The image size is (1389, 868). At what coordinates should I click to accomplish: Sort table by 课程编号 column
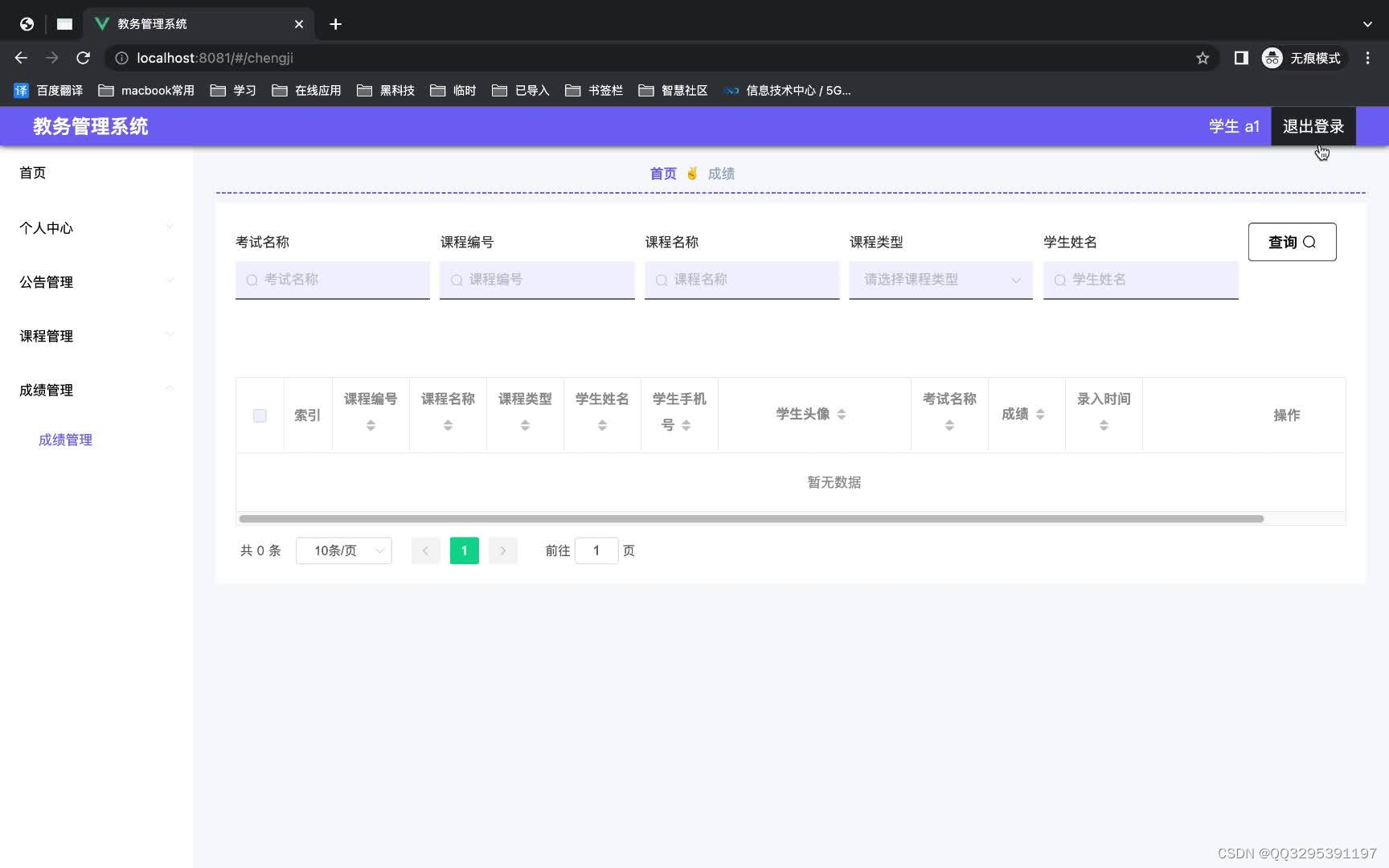point(371,425)
